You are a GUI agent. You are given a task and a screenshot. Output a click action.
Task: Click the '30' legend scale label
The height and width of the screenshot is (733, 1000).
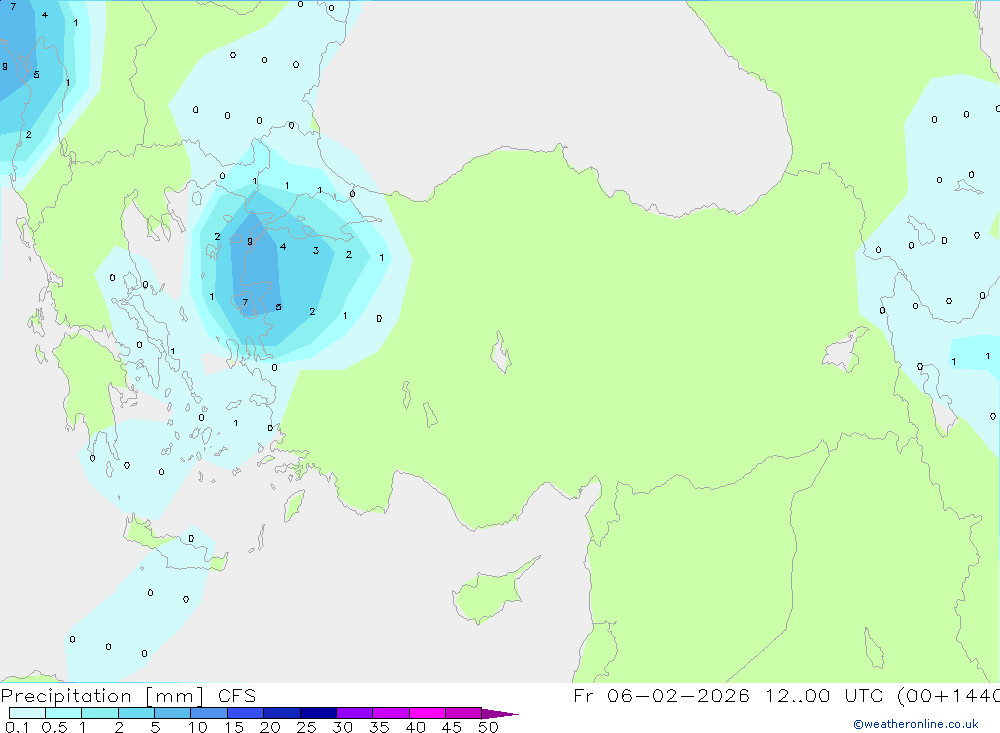(343, 727)
